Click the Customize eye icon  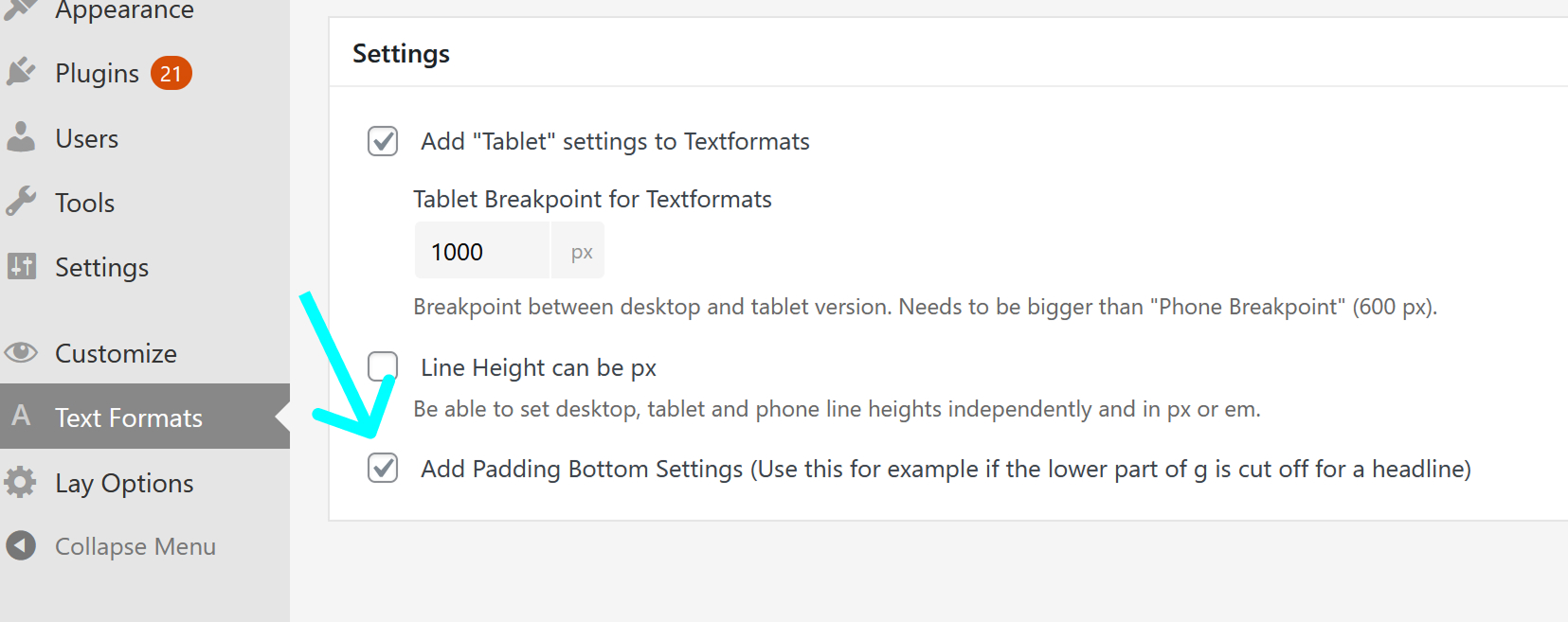coord(21,353)
